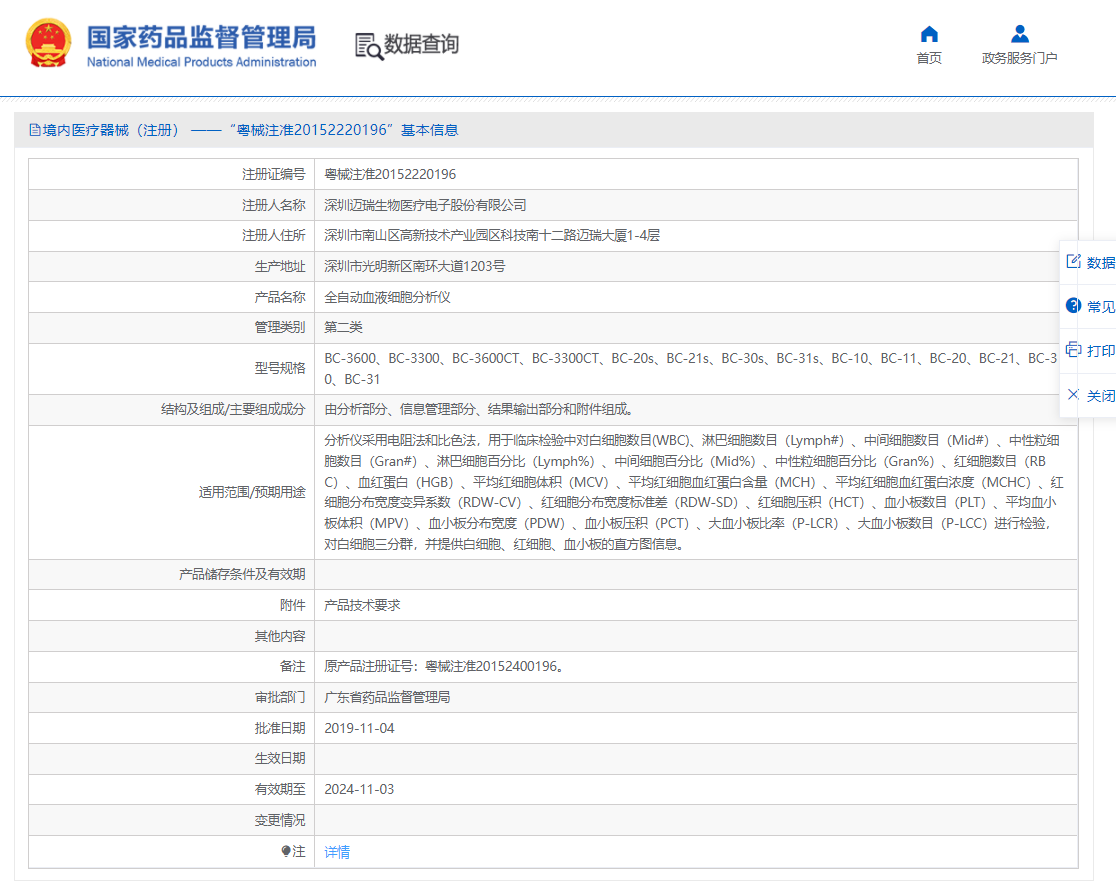
Task: Go to 首页 home icon
Action: pyautogui.click(x=929, y=33)
